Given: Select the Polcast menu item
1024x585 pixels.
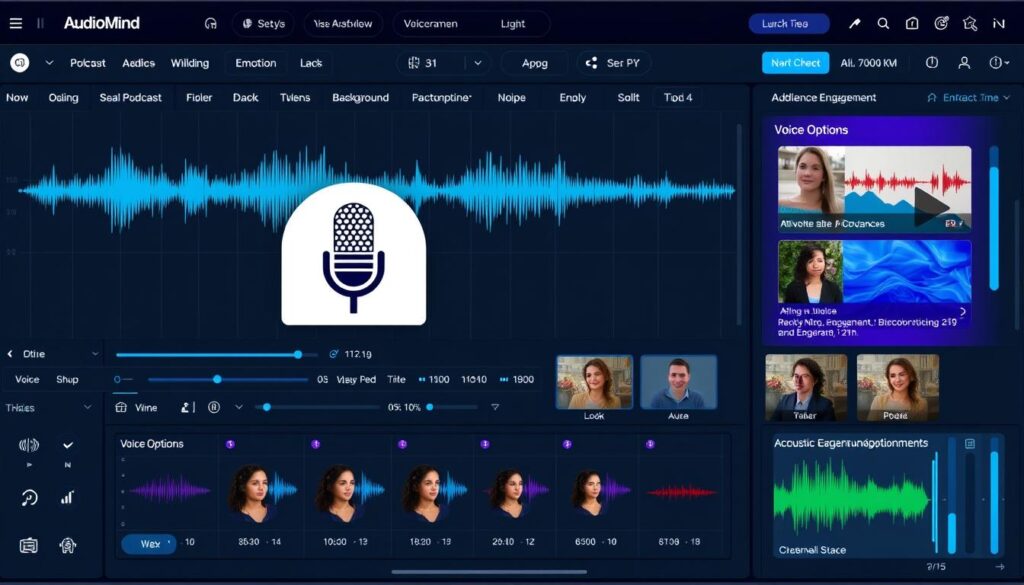Looking at the screenshot, I should pyautogui.click(x=88, y=63).
